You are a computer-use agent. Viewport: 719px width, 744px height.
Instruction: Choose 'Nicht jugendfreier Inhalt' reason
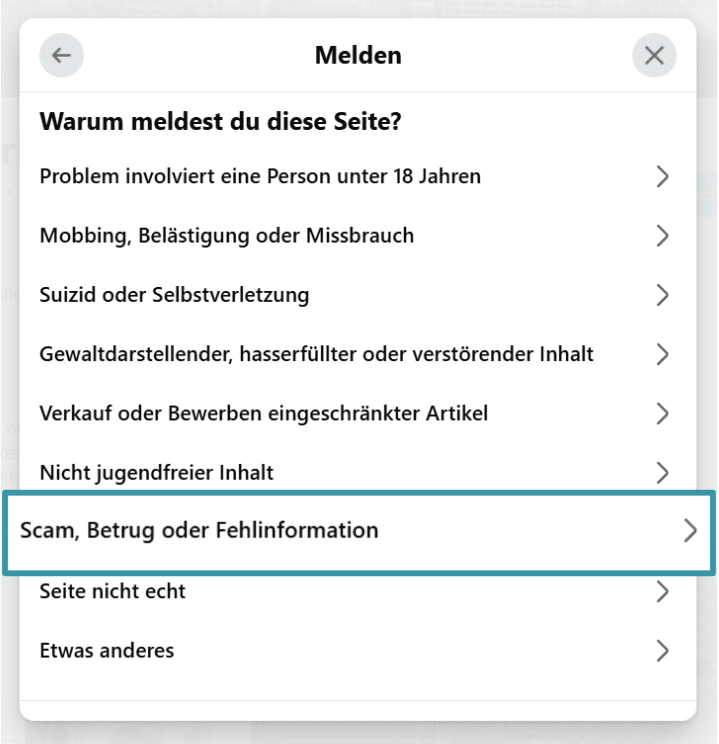pos(157,471)
